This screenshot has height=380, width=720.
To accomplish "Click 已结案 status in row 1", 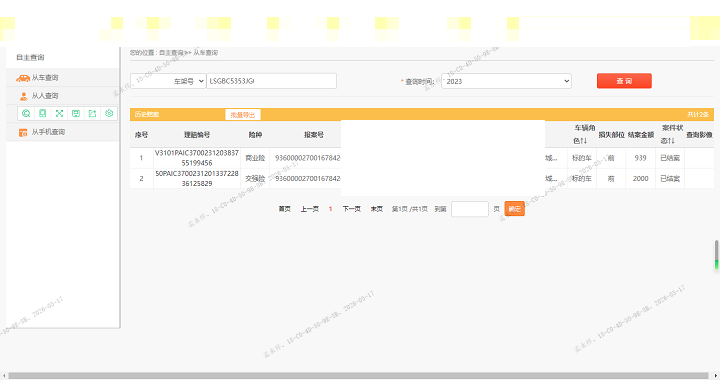I will click(670, 158).
